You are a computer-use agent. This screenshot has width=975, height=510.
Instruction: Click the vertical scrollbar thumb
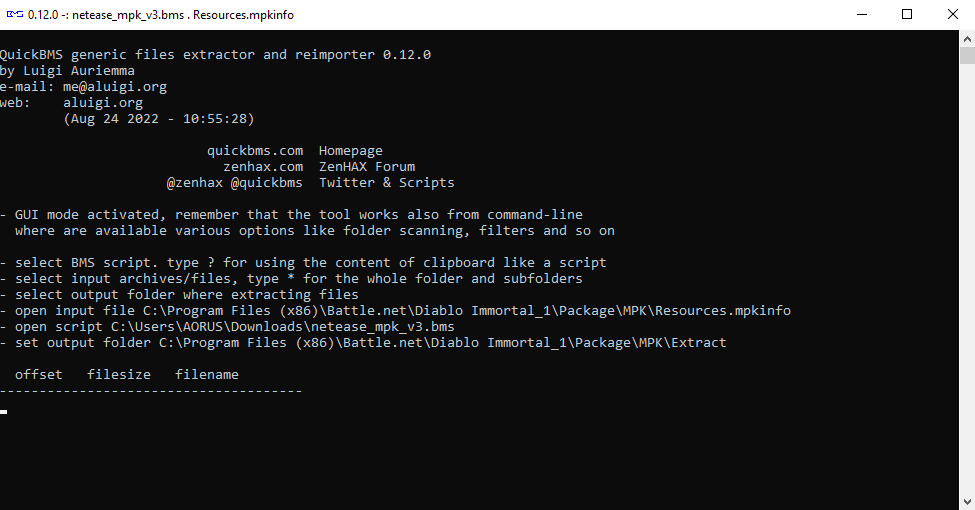[967, 55]
